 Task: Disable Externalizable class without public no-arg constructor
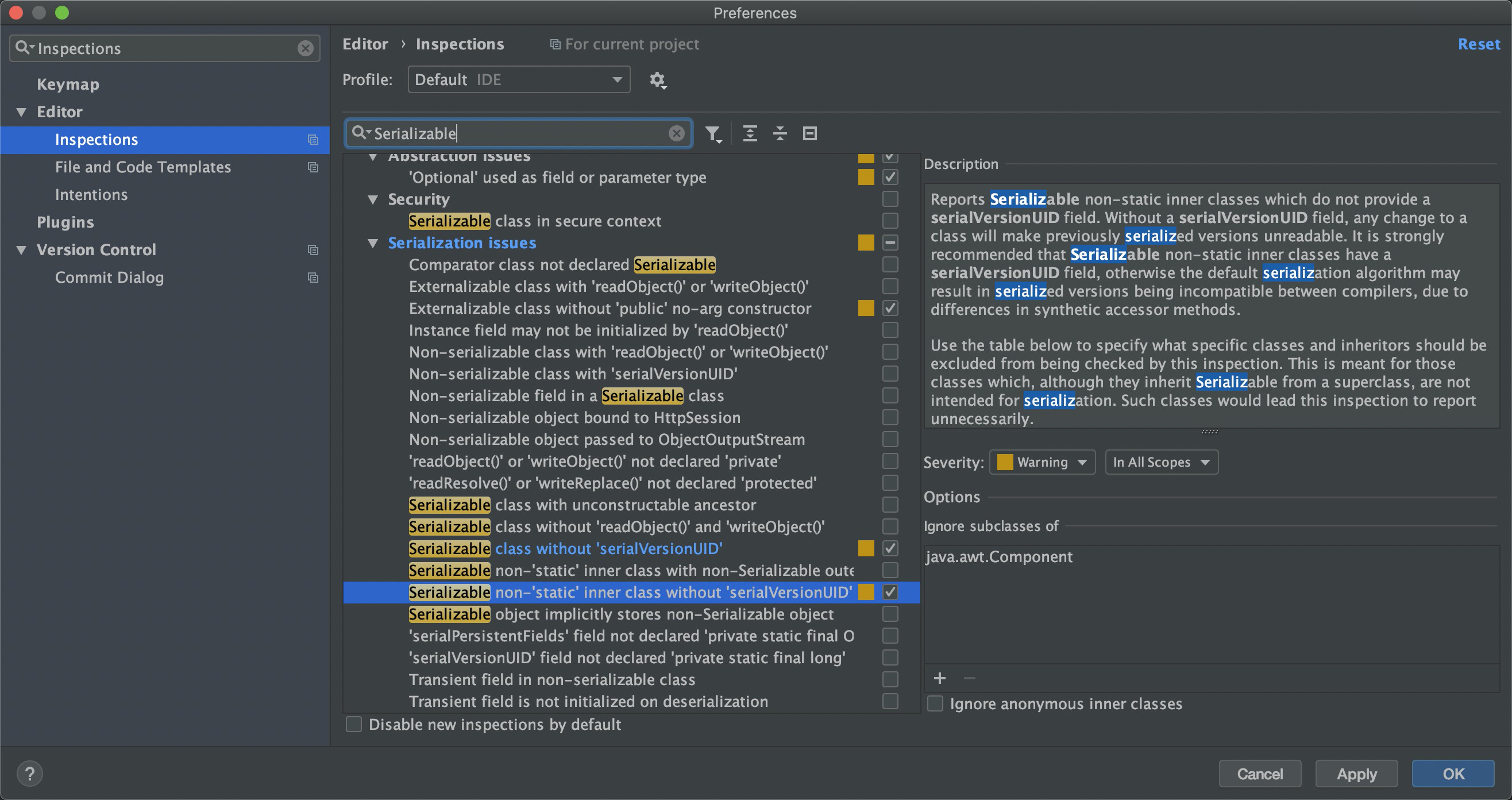pos(890,308)
